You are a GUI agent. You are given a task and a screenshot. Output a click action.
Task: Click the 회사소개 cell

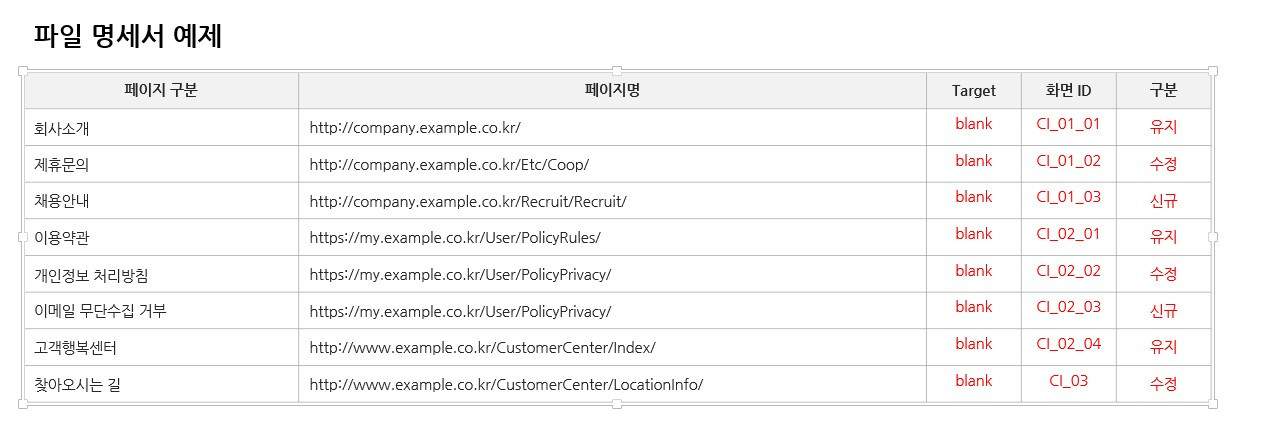[161, 127]
